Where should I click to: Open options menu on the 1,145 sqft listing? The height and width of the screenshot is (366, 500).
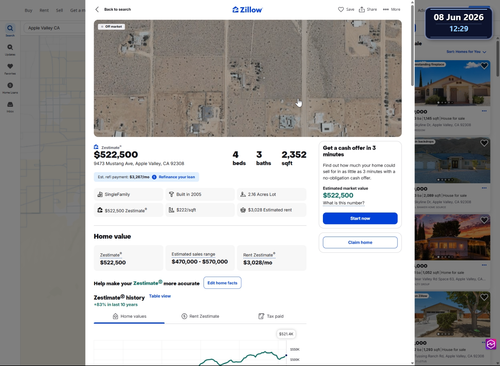tap(484, 111)
